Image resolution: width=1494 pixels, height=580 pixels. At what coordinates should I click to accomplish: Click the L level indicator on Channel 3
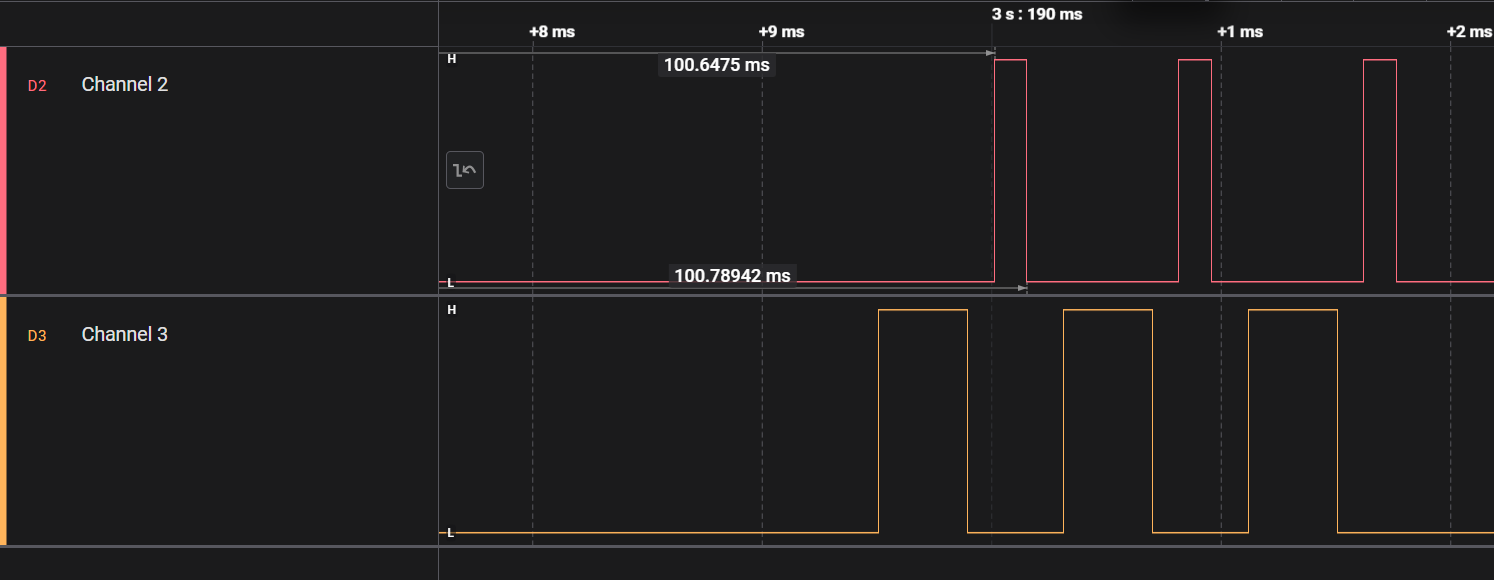(451, 533)
